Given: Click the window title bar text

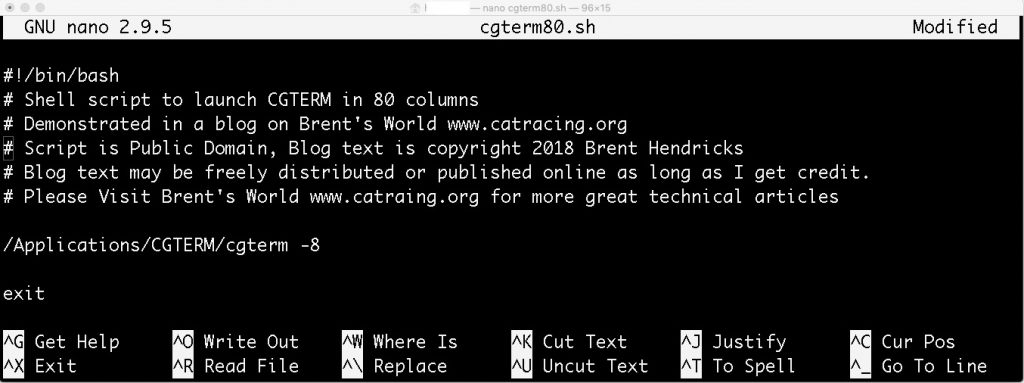Looking at the screenshot, I should [546, 8].
